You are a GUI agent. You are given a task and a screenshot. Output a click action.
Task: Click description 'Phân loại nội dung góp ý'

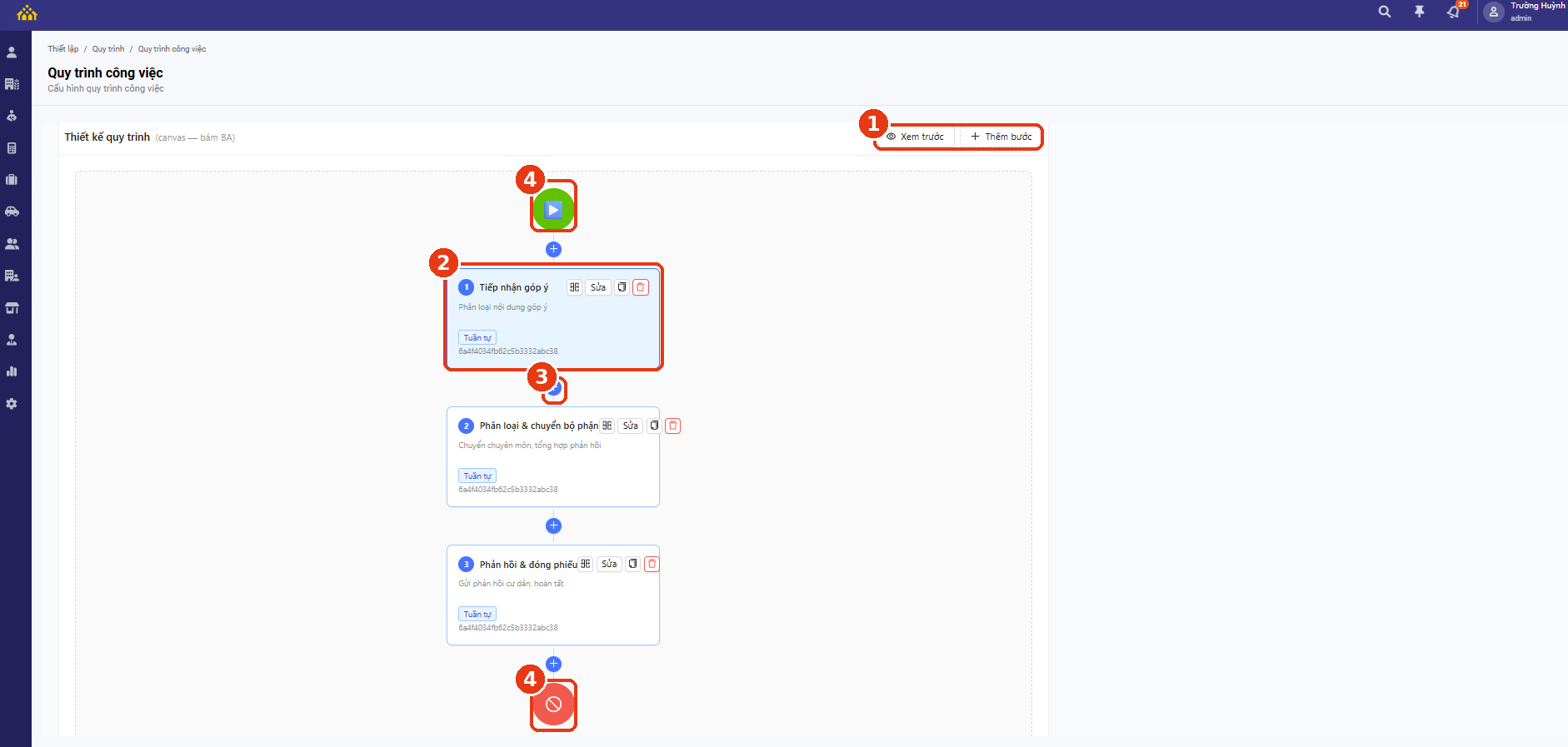point(503,307)
